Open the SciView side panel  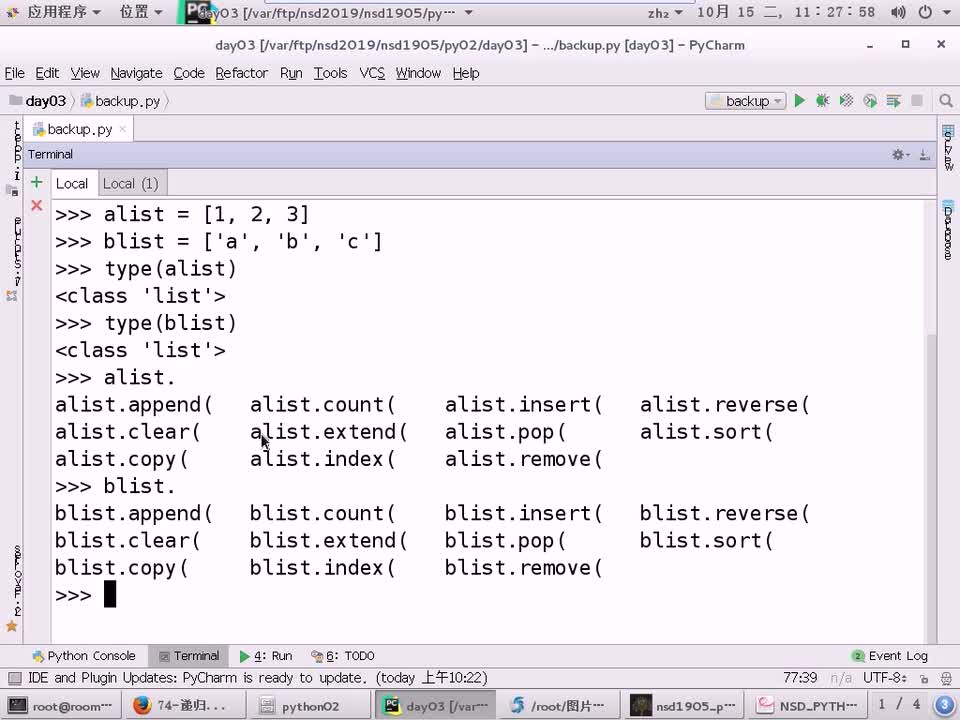[x=948, y=148]
